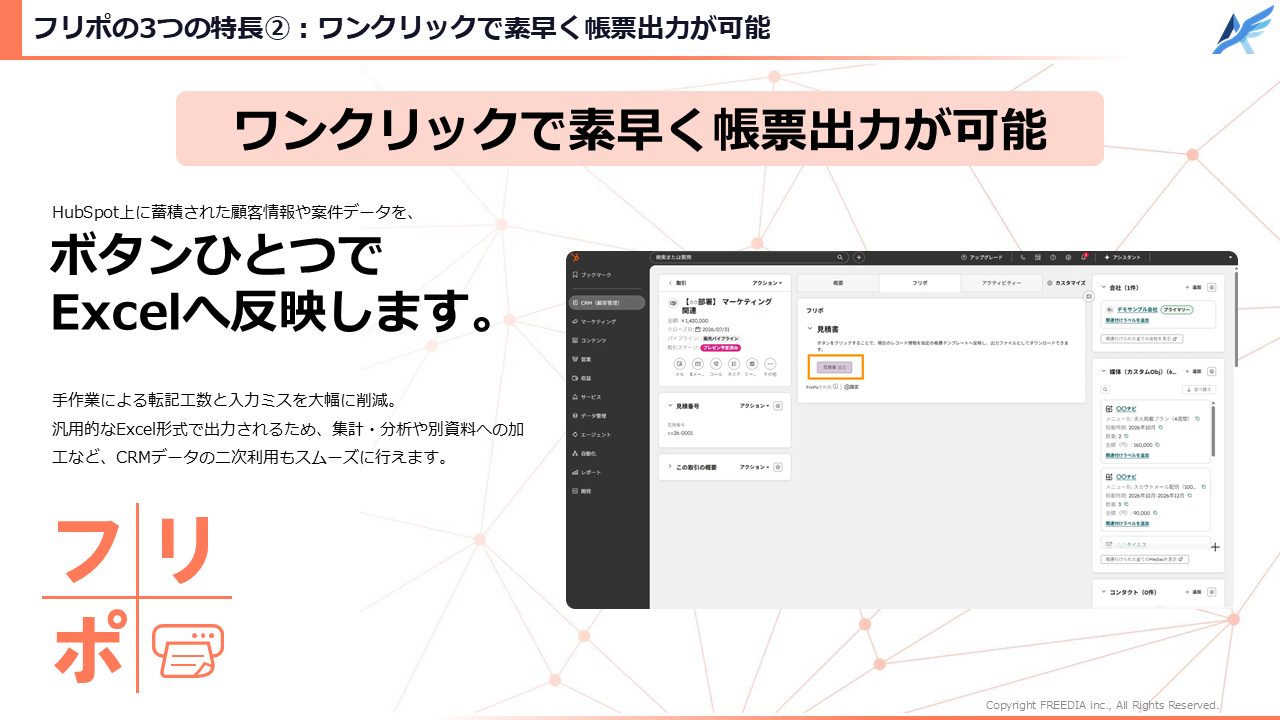This screenshot has height=720, width=1280.
Task: Open アクション dropdown beside 取引
Action: click(x=768, y=283)
